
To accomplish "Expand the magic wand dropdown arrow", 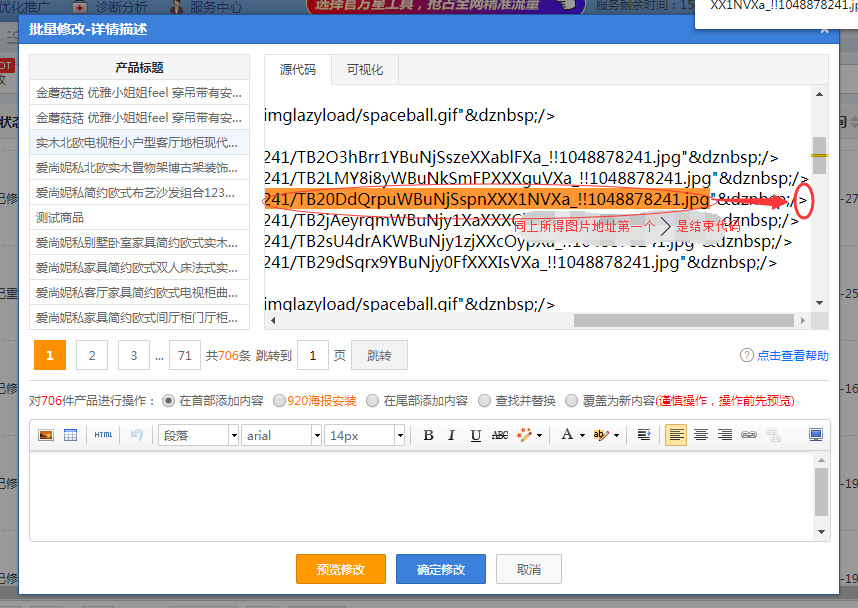I will pyautogui.click(x=540, y=436).
